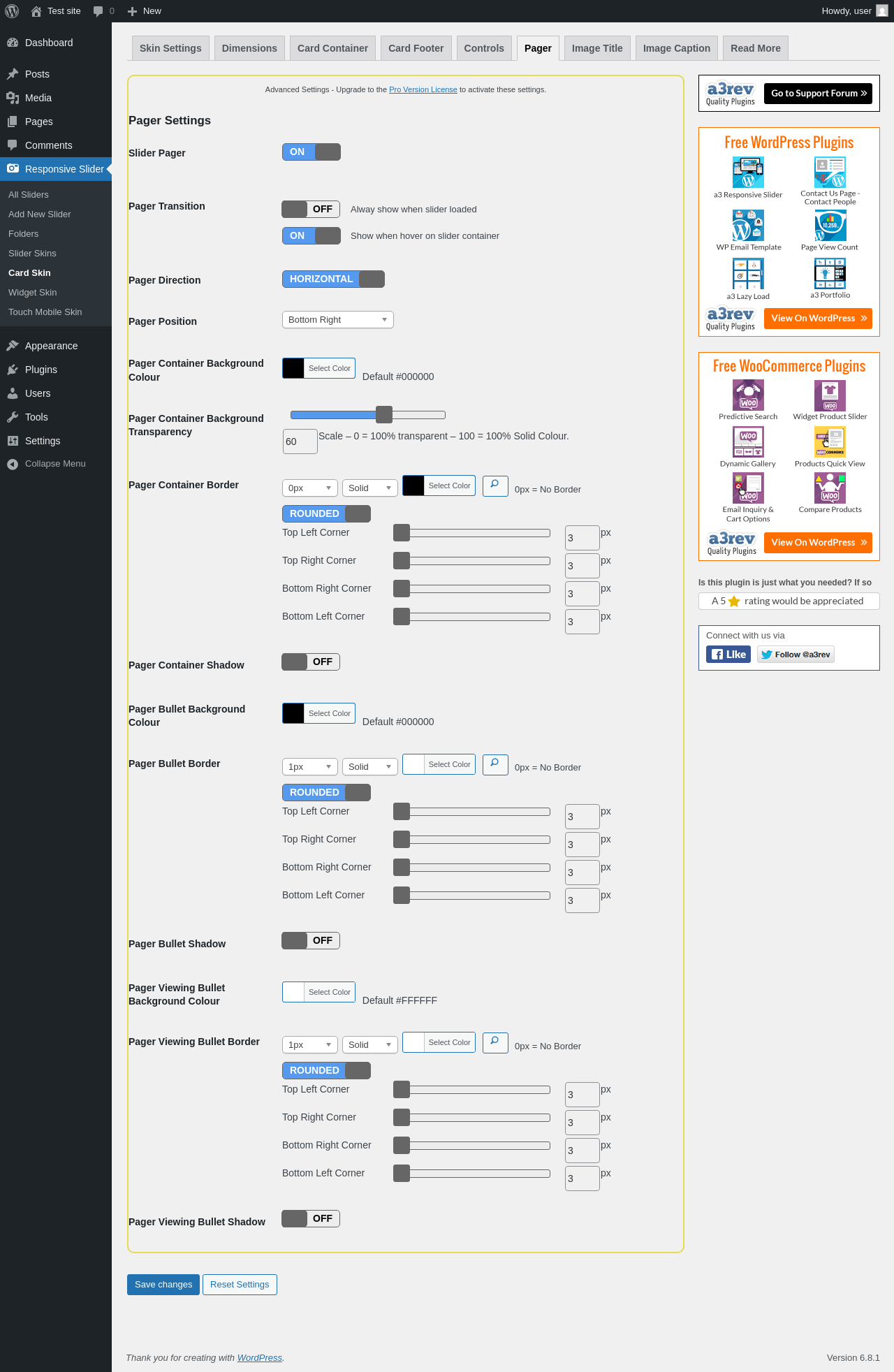Click the Users icon in sidebar
Viewport: 894px width, 1372px height.
tap(13, 393)
